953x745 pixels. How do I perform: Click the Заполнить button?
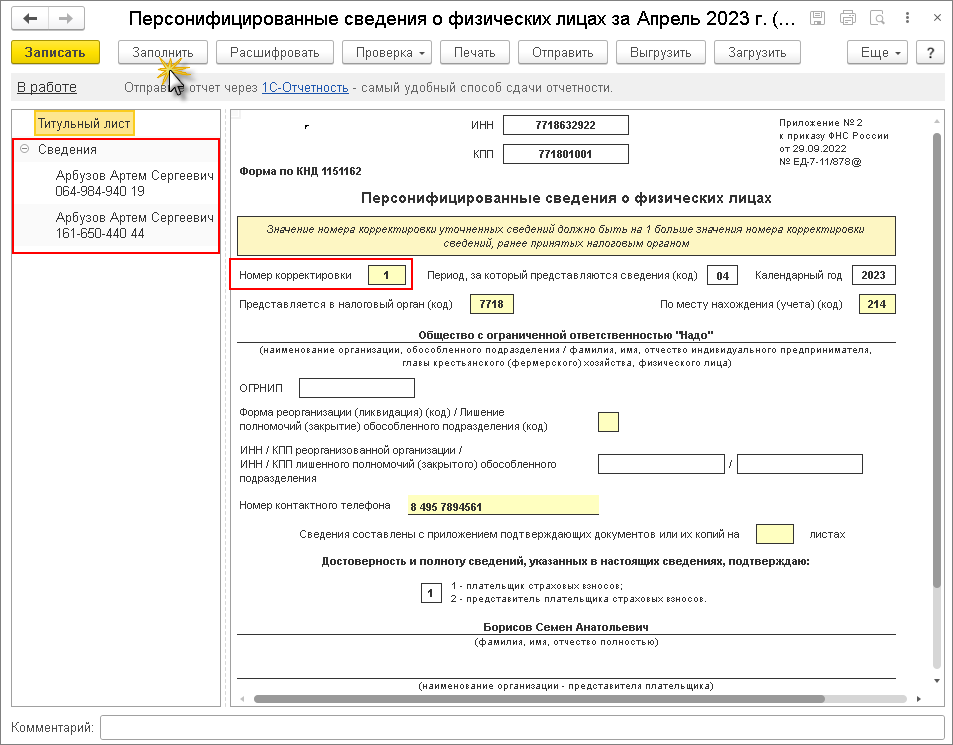point(163,53)
